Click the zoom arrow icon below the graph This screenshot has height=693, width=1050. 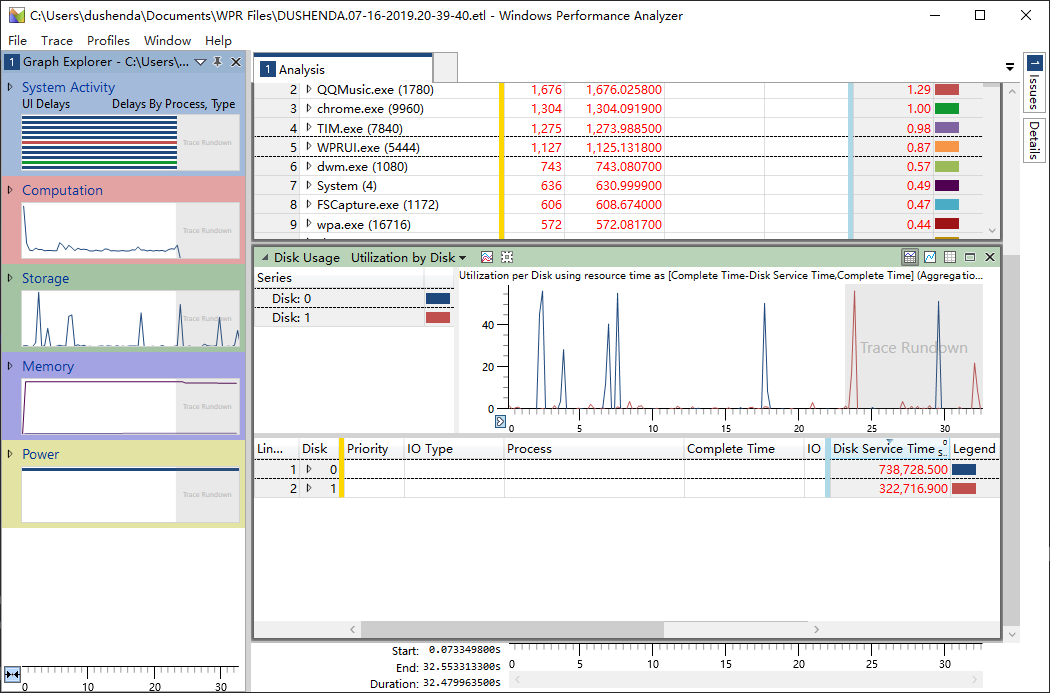click(501, 421)
